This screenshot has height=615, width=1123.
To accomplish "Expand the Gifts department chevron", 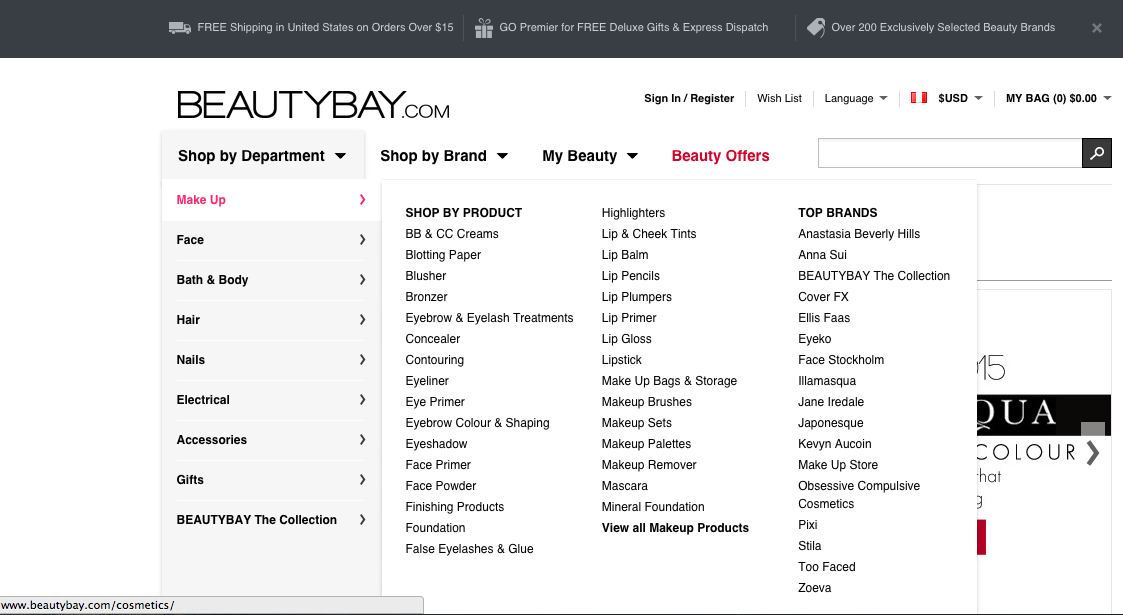I will 362,480.
